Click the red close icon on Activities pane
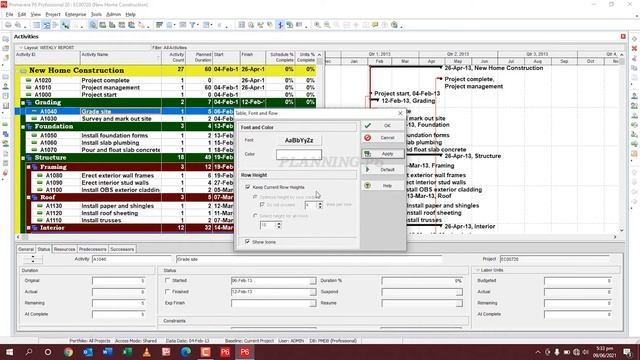This screenshot has height=360, width=640. (x=623, y=37)
